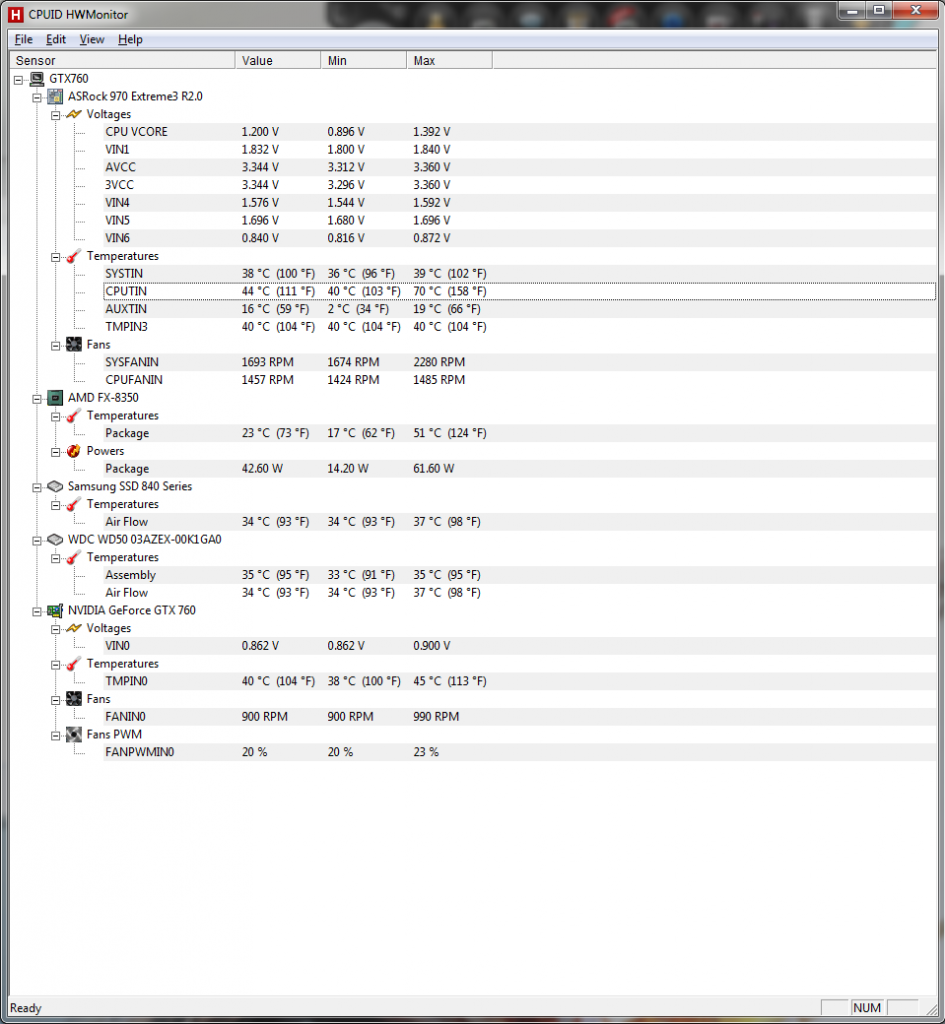Collapse the Samsung SSD 840 Series node
945x1024 pixels.
[37, 487]
